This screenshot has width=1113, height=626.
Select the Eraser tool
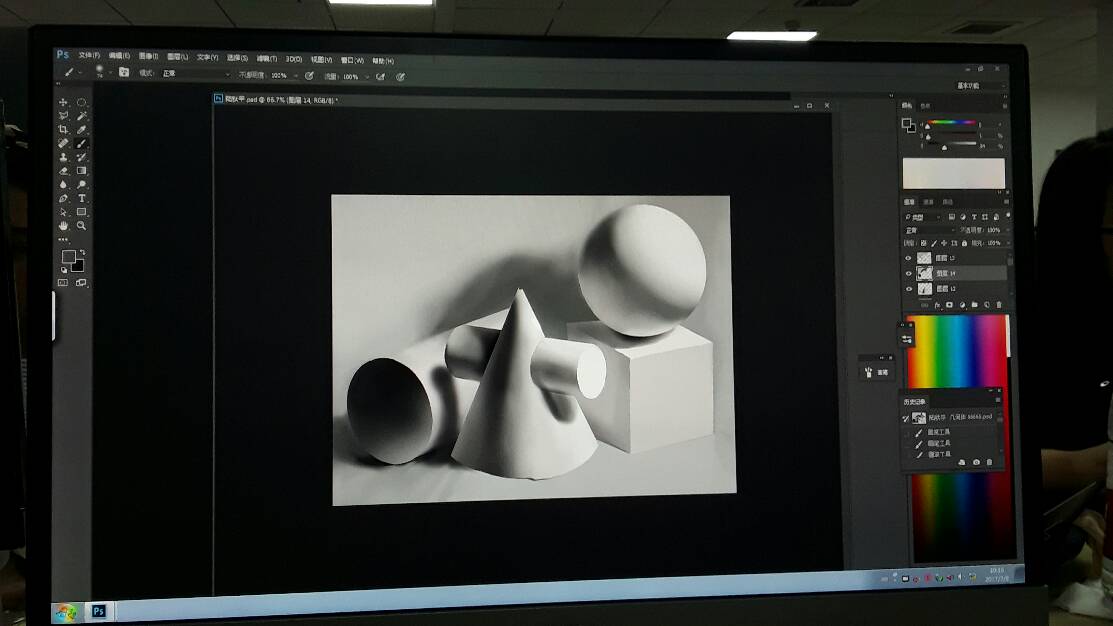(x=63, y=171)
